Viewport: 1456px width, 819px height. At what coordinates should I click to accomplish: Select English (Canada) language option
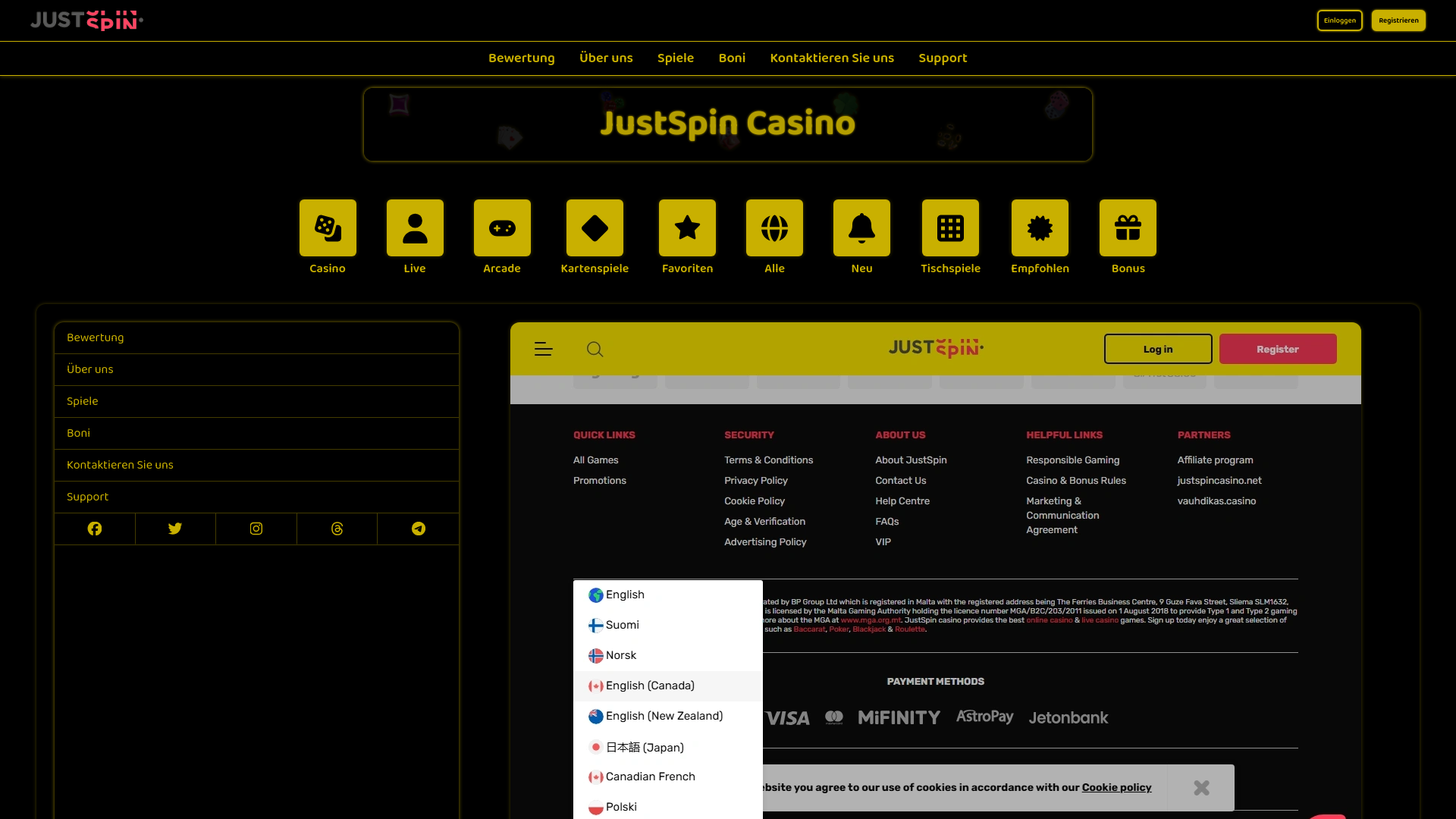pyautogui.click(x=668, y=686)
